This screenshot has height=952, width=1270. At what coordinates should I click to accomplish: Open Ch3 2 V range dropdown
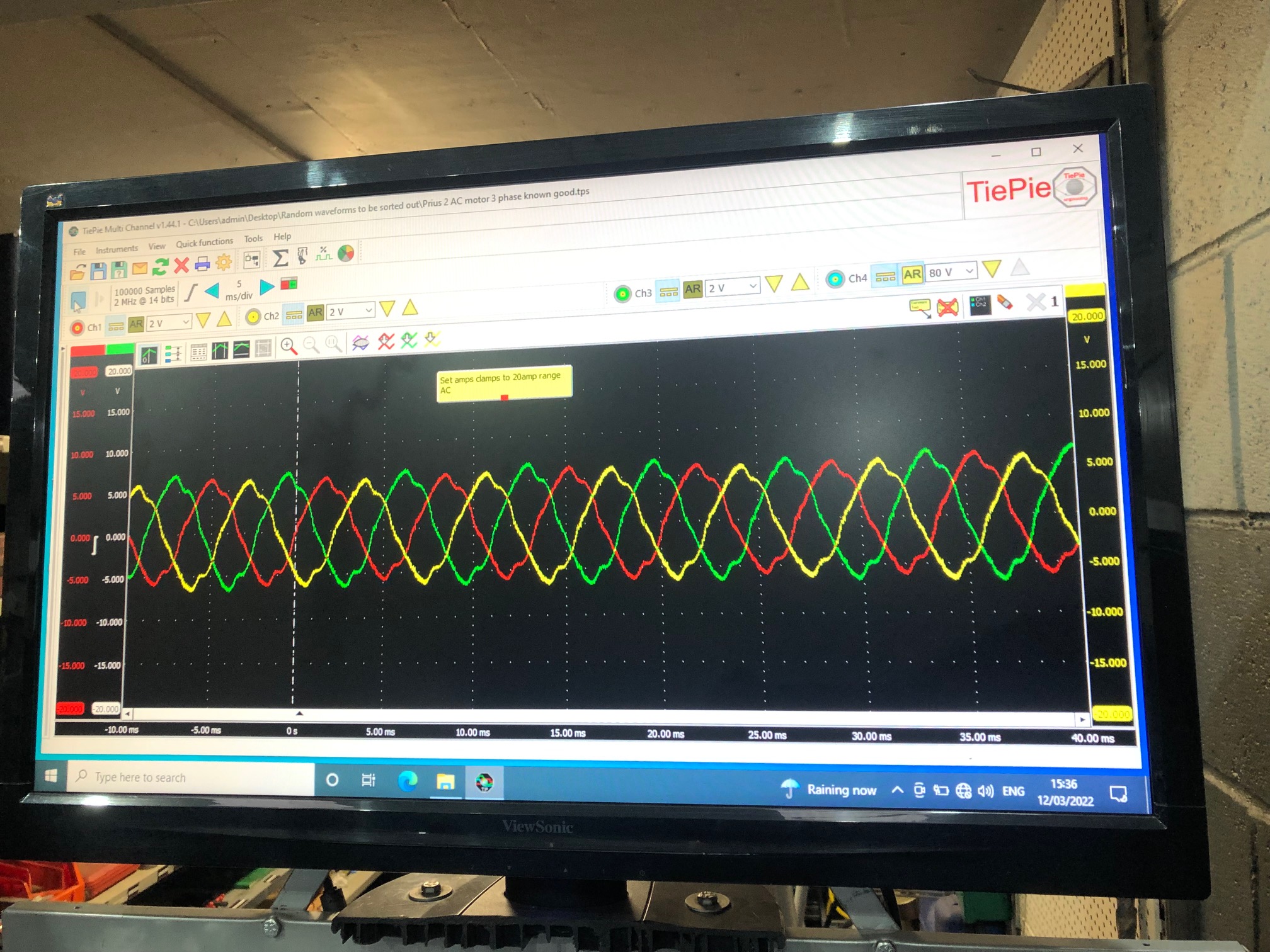coord(732,287)
